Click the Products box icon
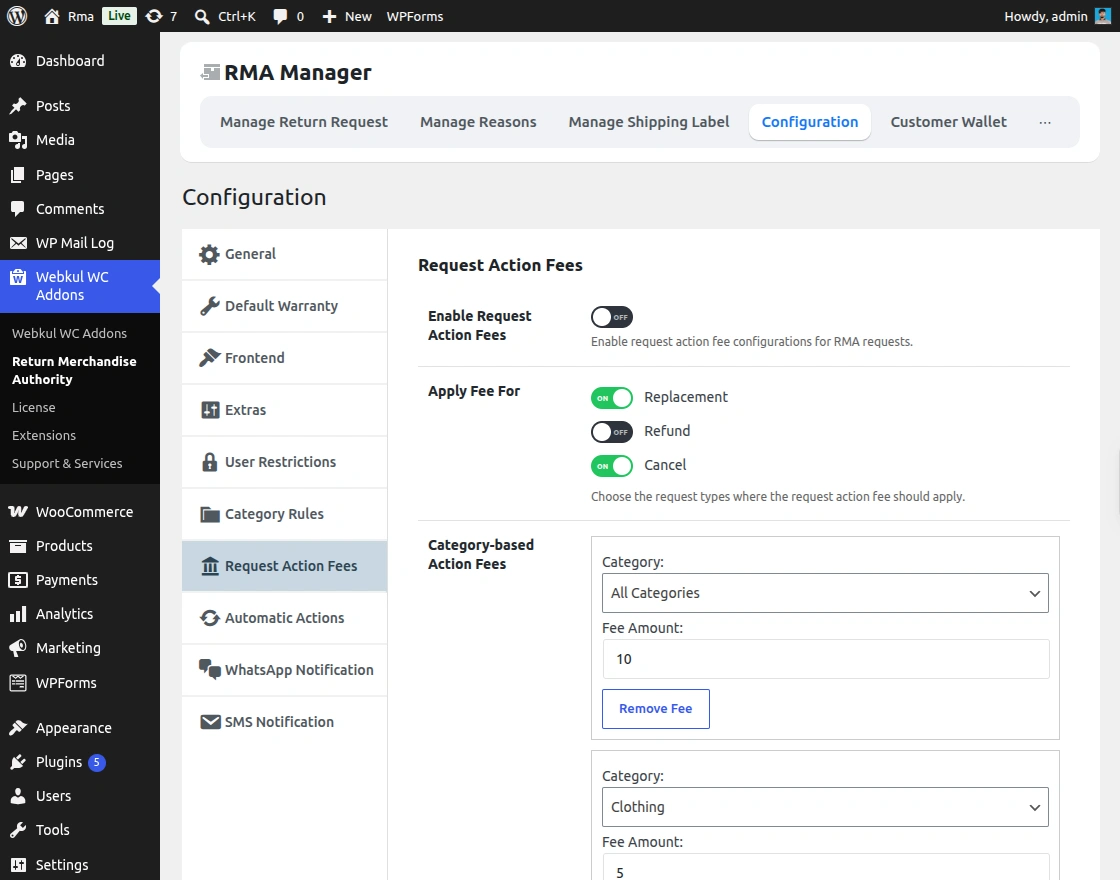This screenshot has height=880, width=1120. pos(18,546)
